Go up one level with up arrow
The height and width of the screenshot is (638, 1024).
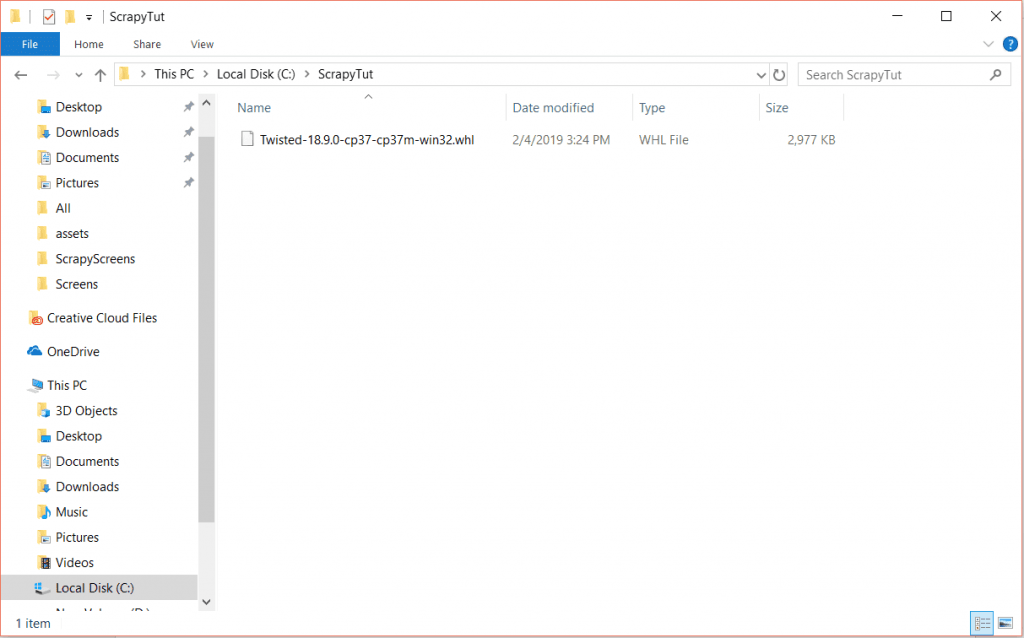coord(100,75)
